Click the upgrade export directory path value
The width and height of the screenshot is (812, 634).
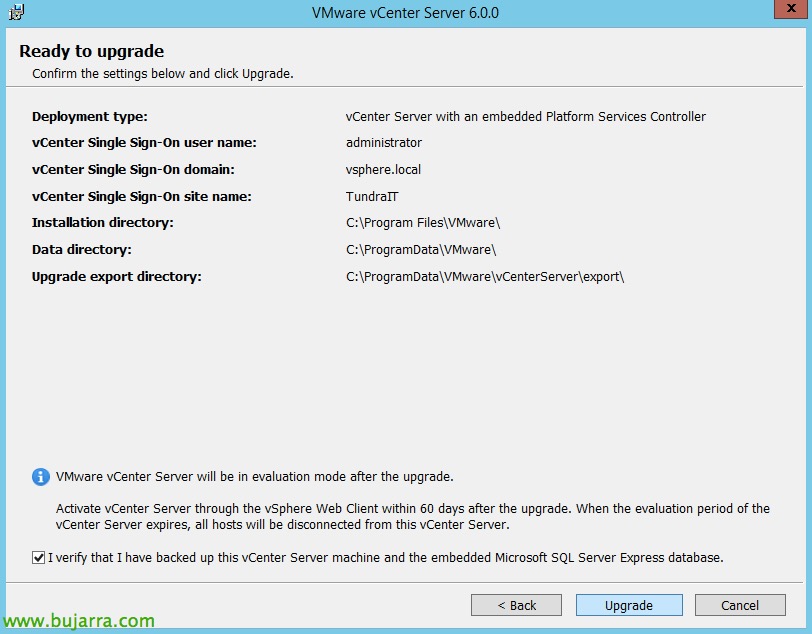tap(485, 277)
